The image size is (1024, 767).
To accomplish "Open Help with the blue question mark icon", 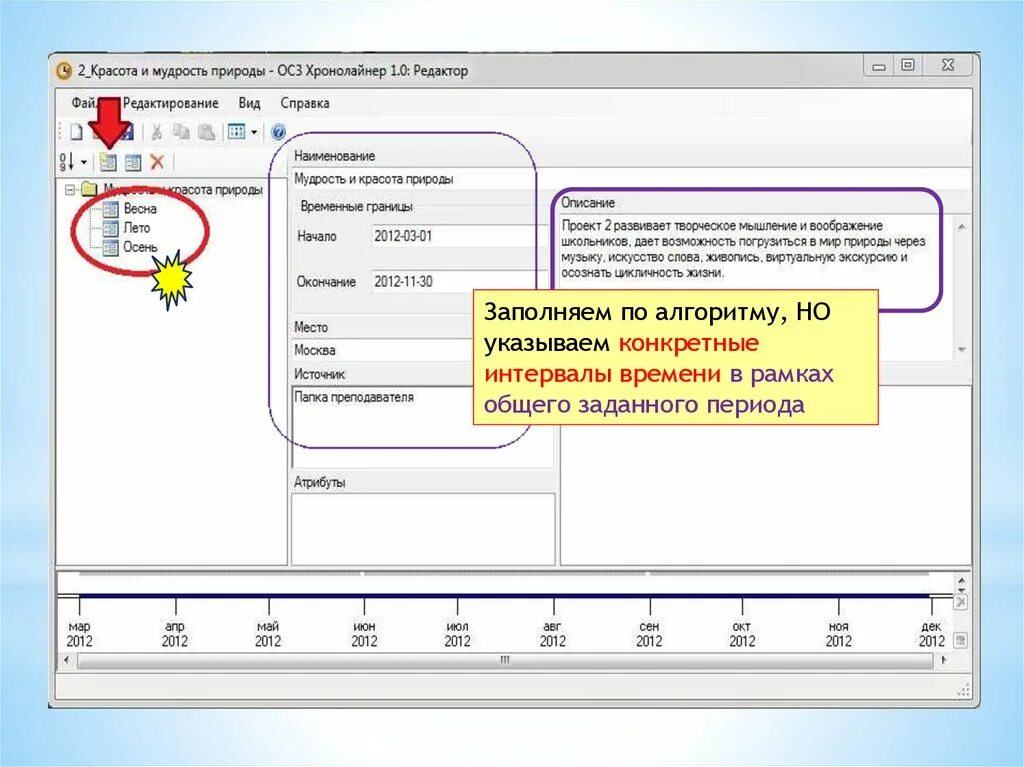I will (278, 132).
